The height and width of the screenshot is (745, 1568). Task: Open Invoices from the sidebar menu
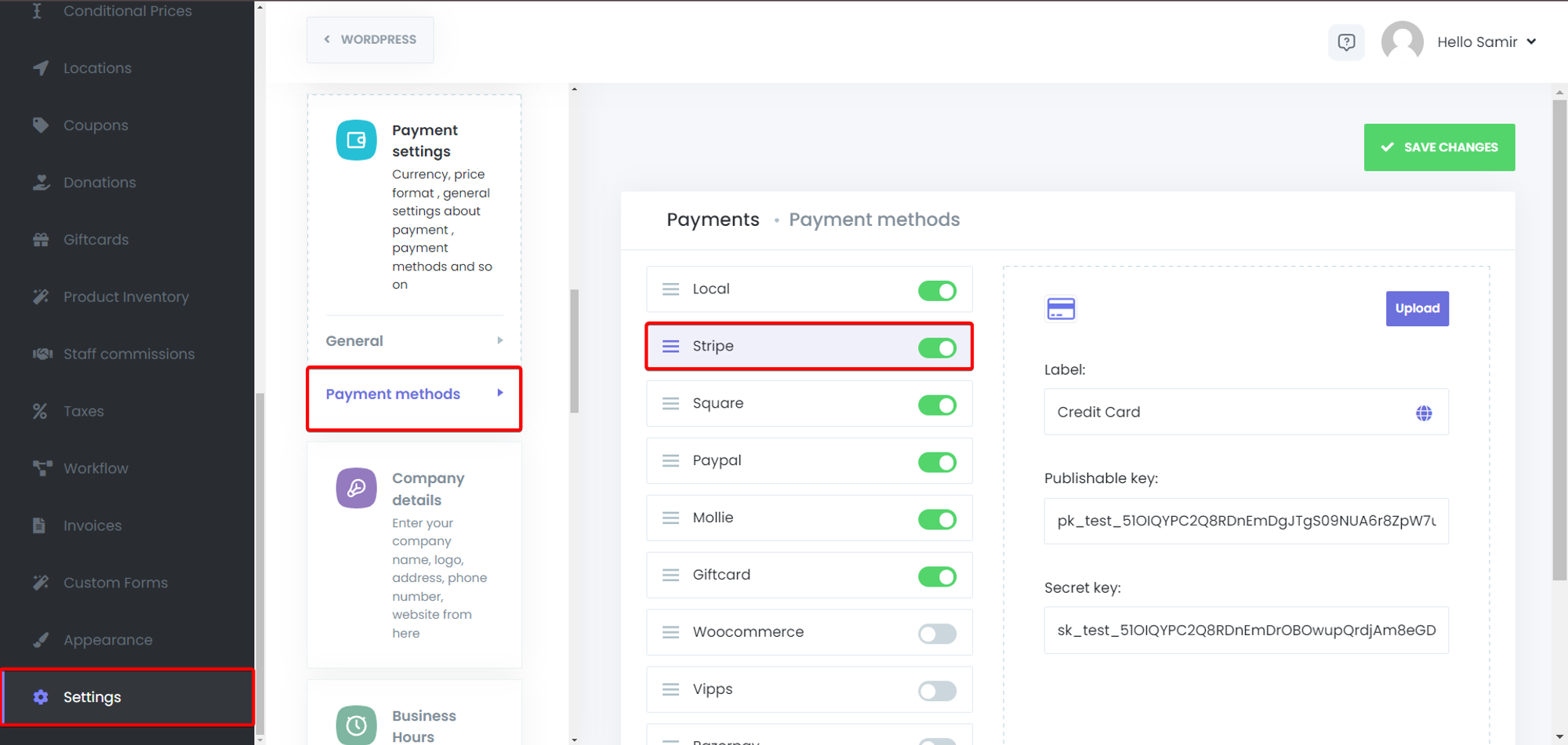point(92,525)
